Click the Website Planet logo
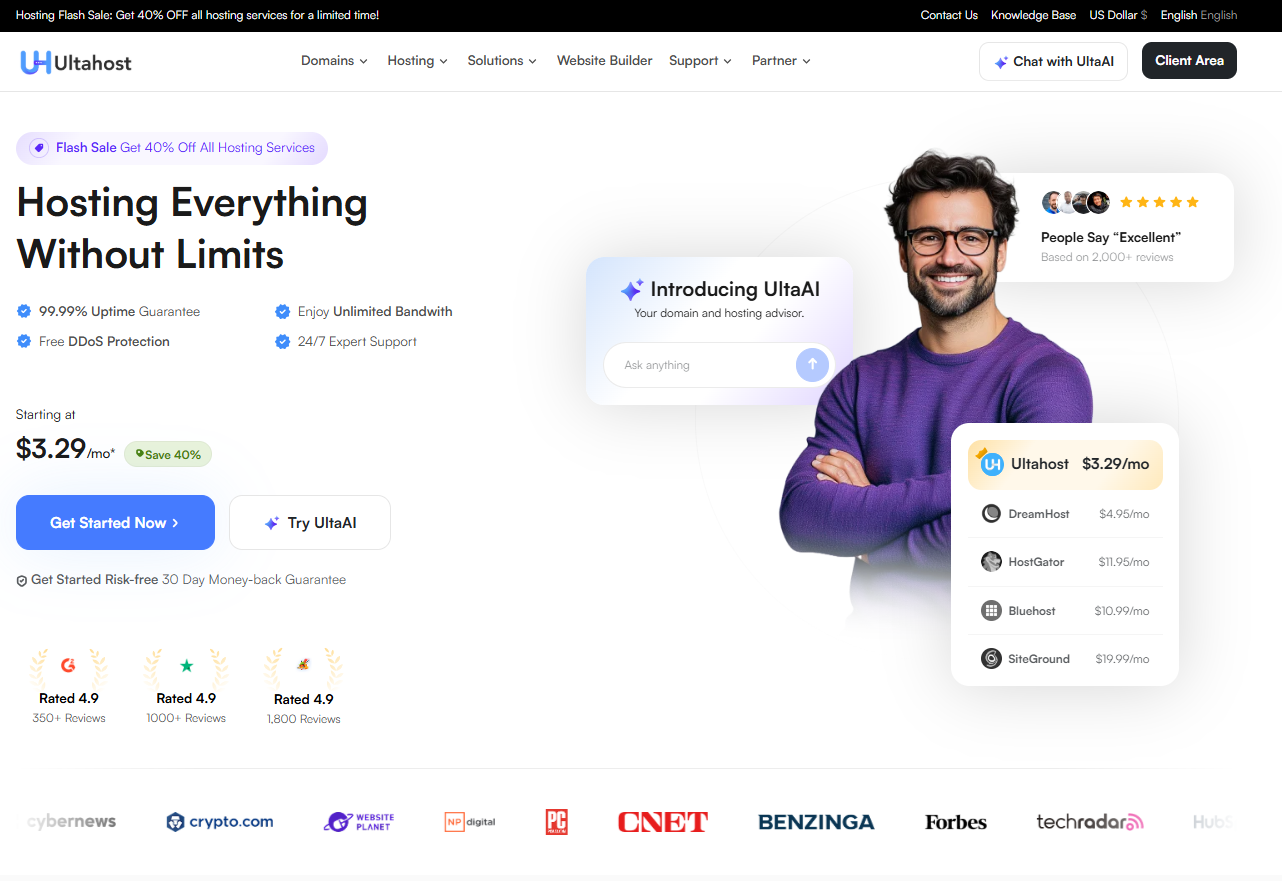Viewport: 1282px width, 881px height. pyautogui.click(x=359, y=822)
